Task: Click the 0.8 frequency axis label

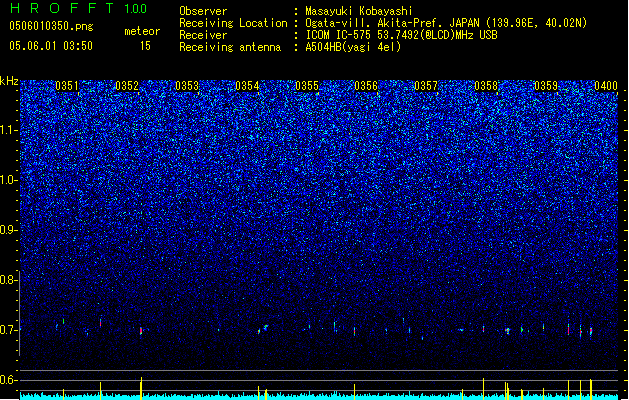Action: click(x=9, y=280)
